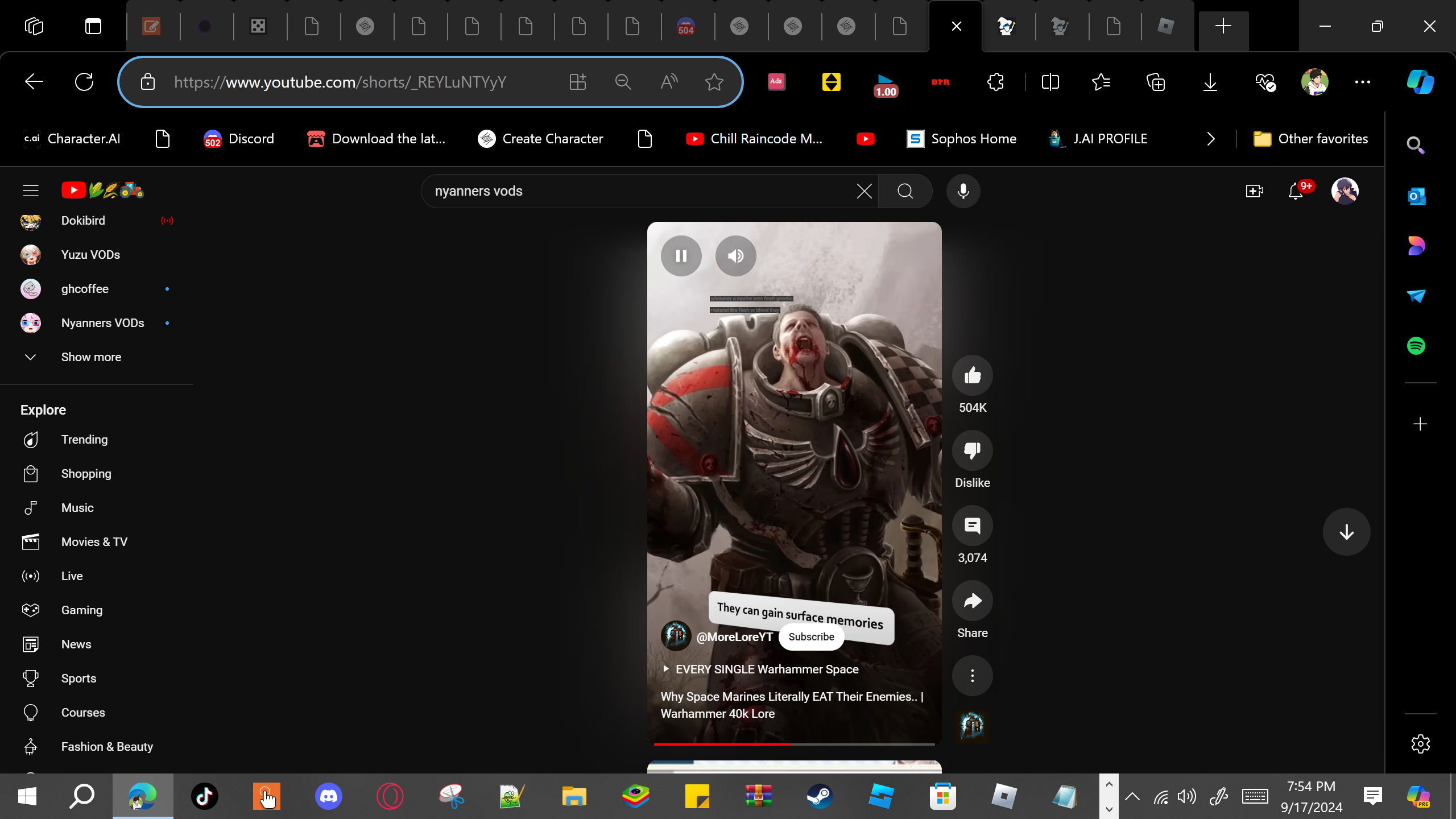Mute the short's volume
1456x819 pixels.
tap(735, 256)
